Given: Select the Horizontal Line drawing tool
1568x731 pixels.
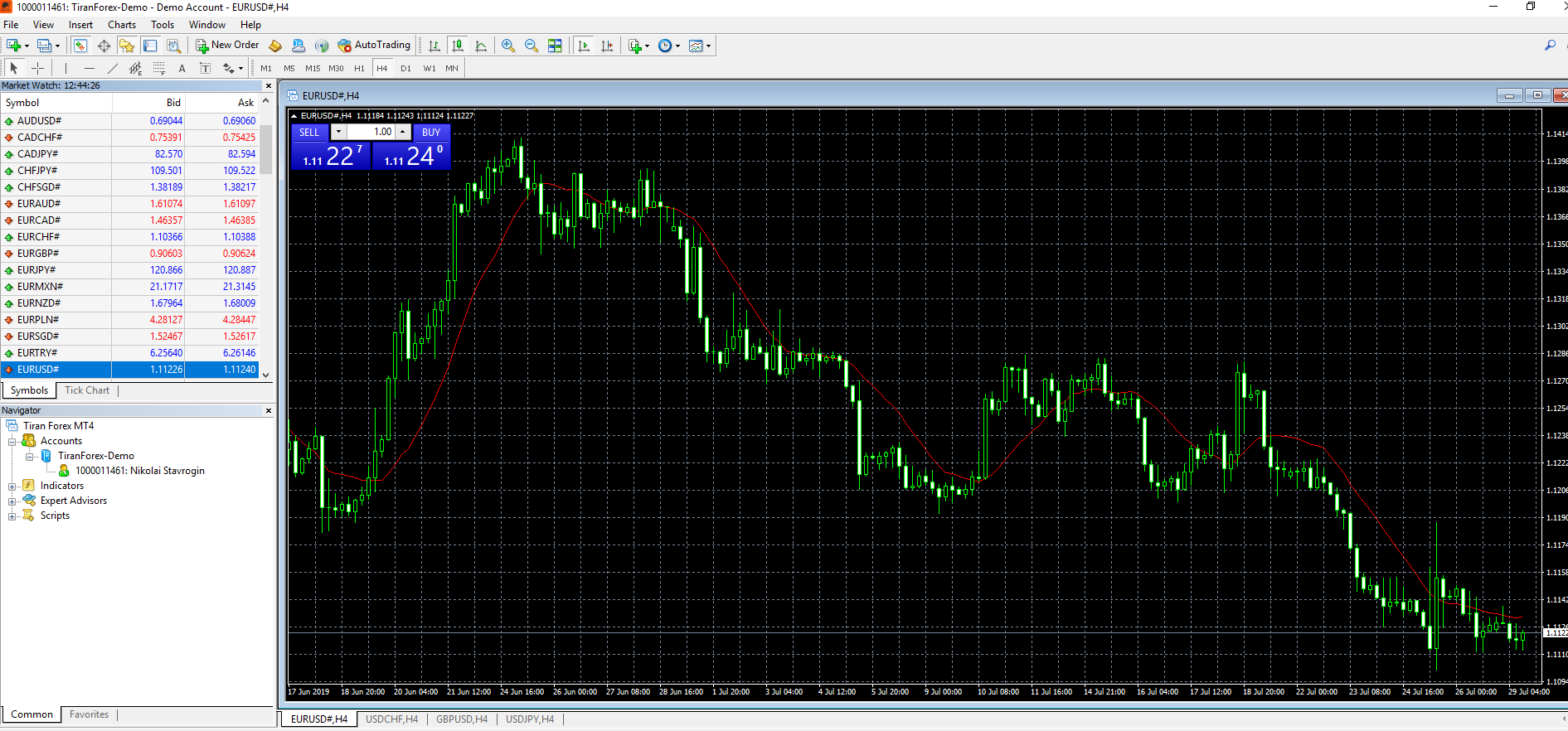Looking at the screenshot, I should 90,68.
